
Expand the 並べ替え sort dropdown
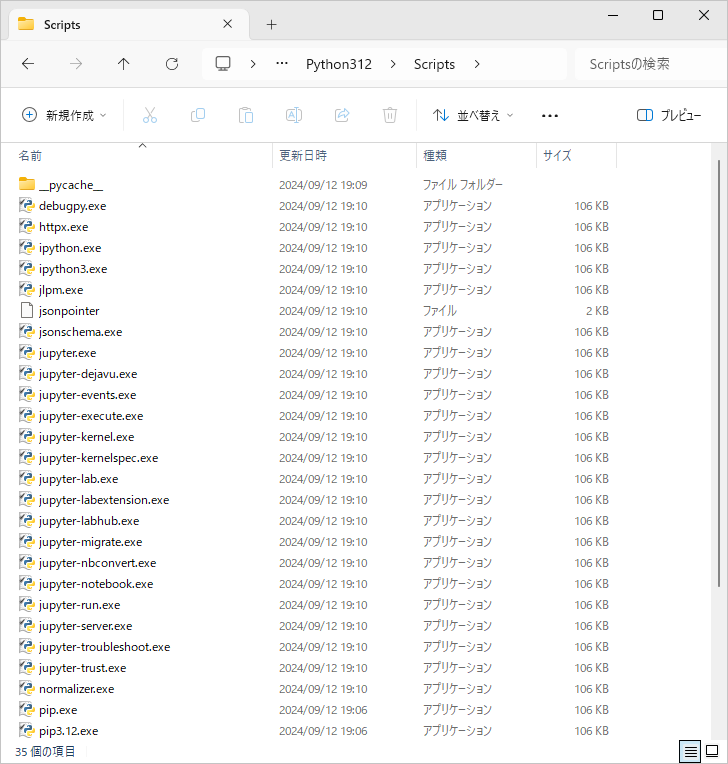coord(473,115)
